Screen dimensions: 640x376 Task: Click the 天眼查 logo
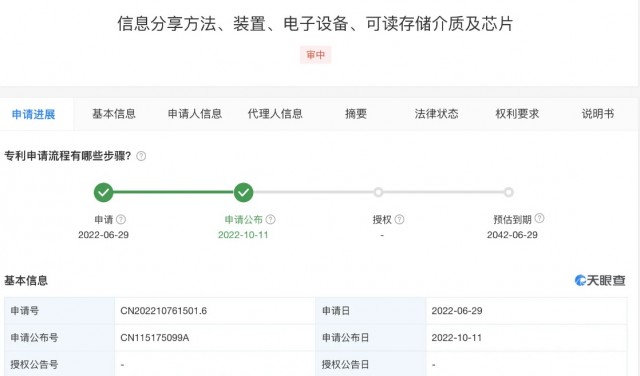pos(600,280)
